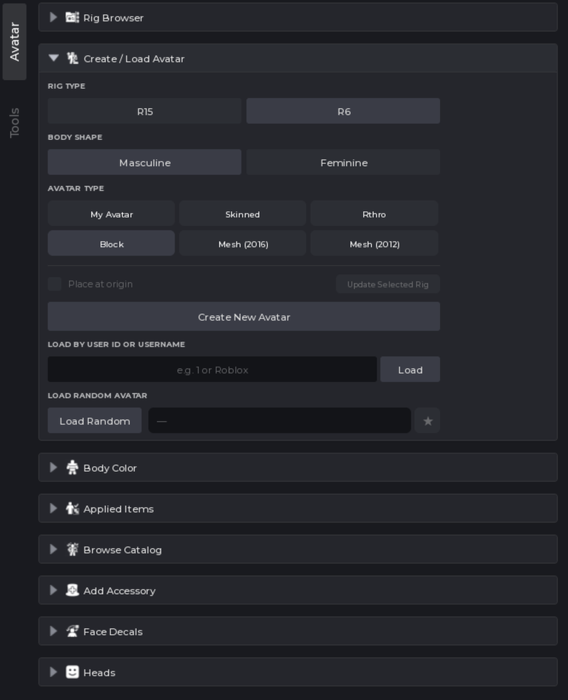Click Update Selected Rig button

pyautogui.click(x=388, y=284)
